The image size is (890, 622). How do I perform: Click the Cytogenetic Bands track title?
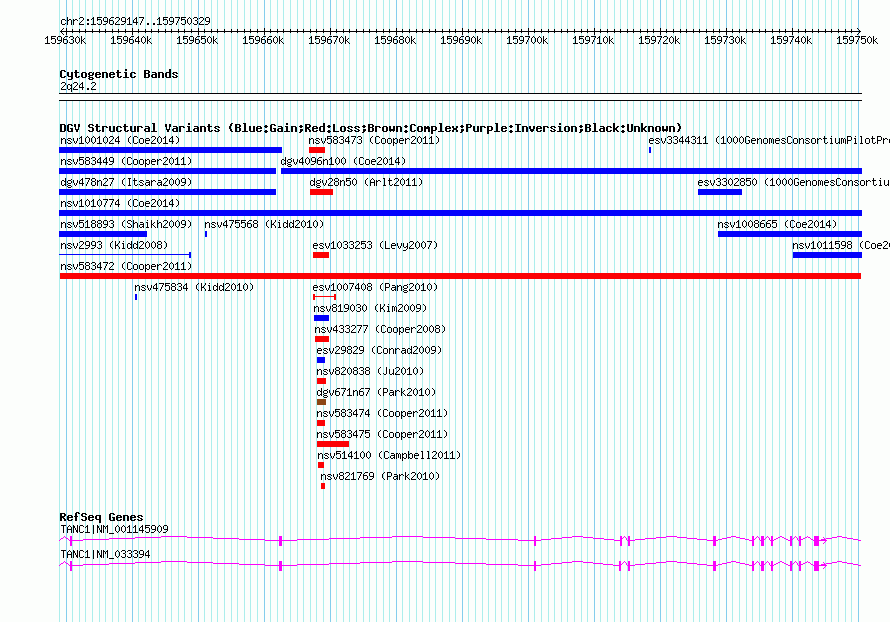pos(119,74)
